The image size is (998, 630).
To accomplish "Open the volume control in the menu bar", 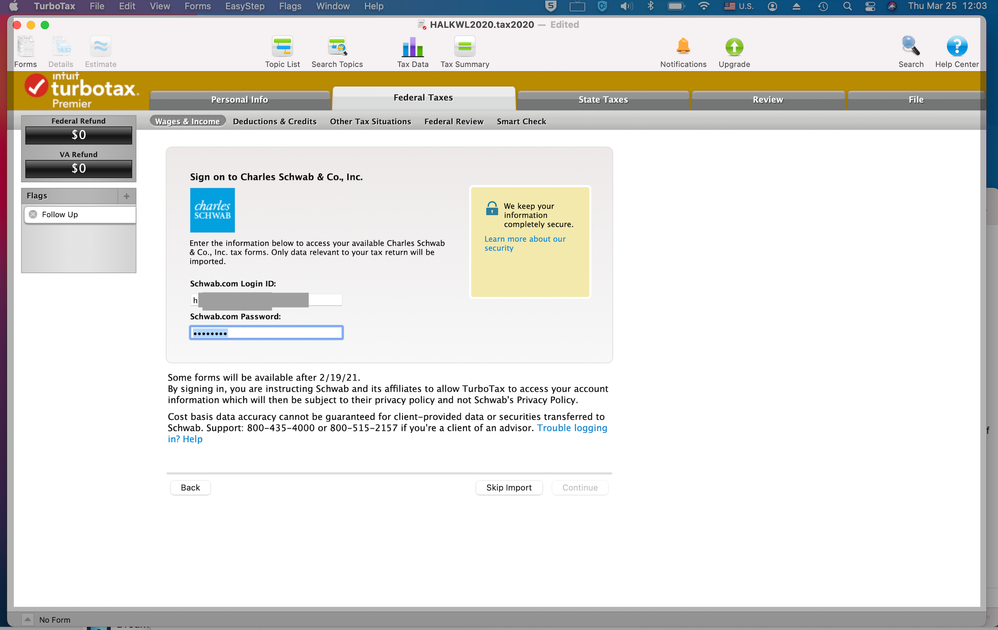I will [x=626, y=6].
